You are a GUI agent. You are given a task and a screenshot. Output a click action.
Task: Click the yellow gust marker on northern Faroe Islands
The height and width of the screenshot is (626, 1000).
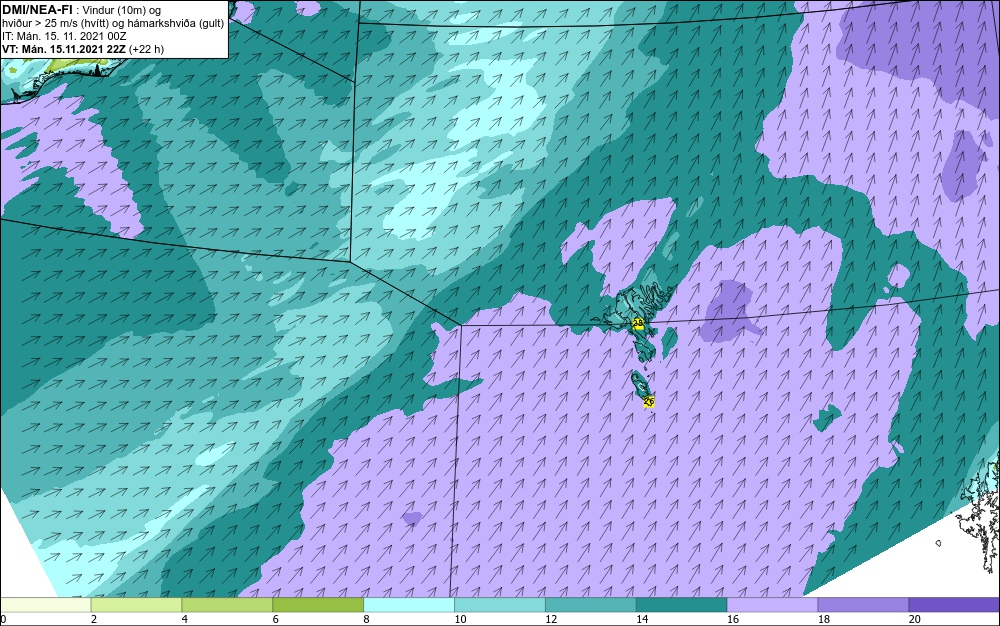(638, 324)
